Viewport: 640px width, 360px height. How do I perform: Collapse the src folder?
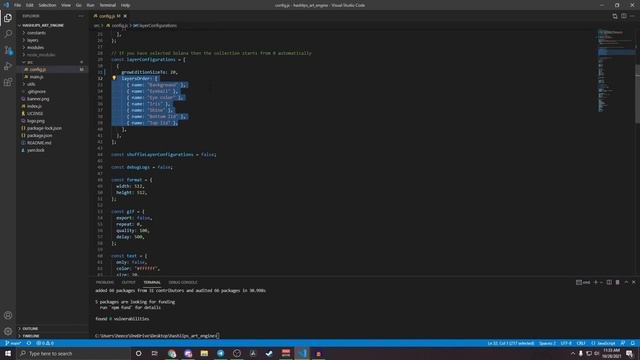(52, 62)
